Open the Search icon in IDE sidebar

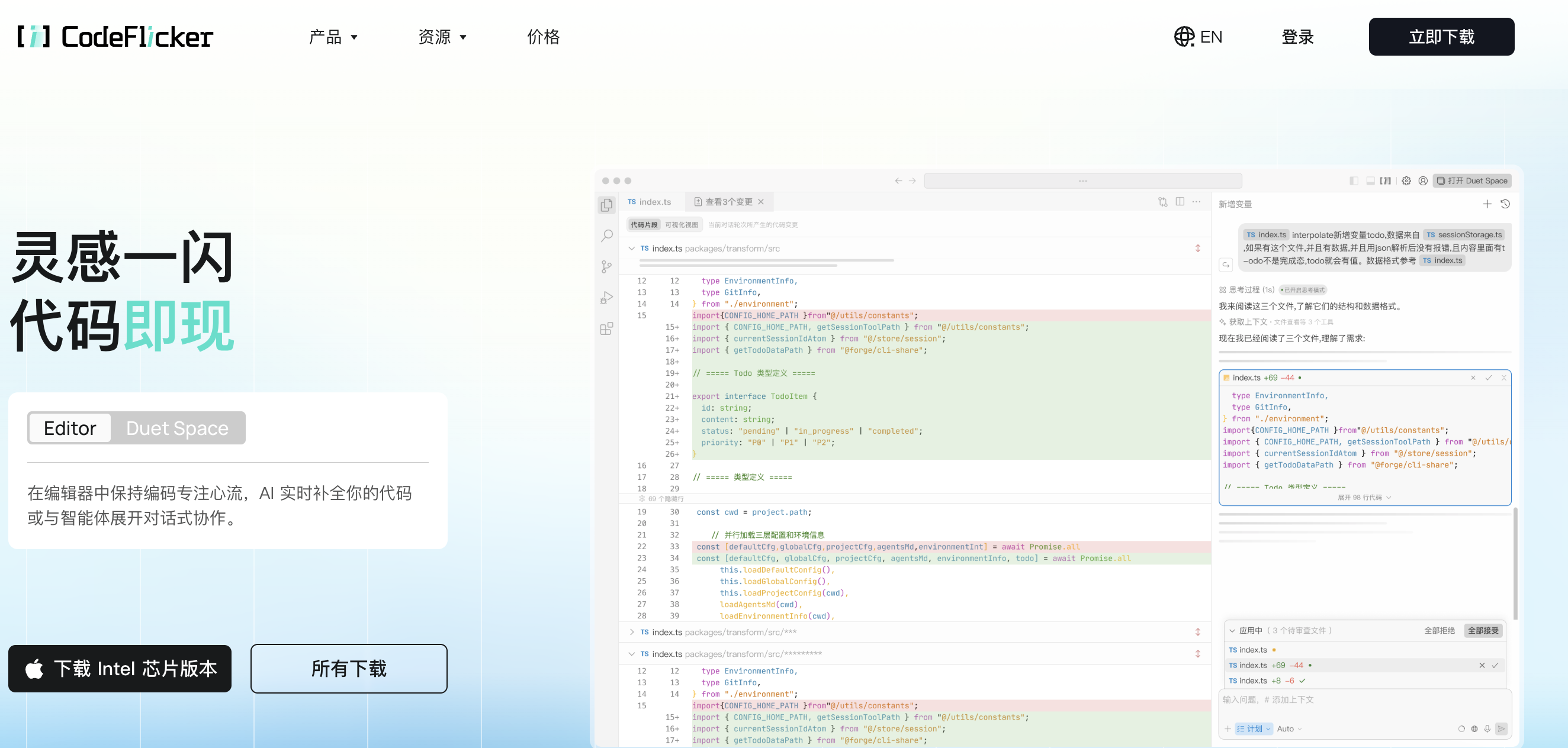[x=607, y=236]
